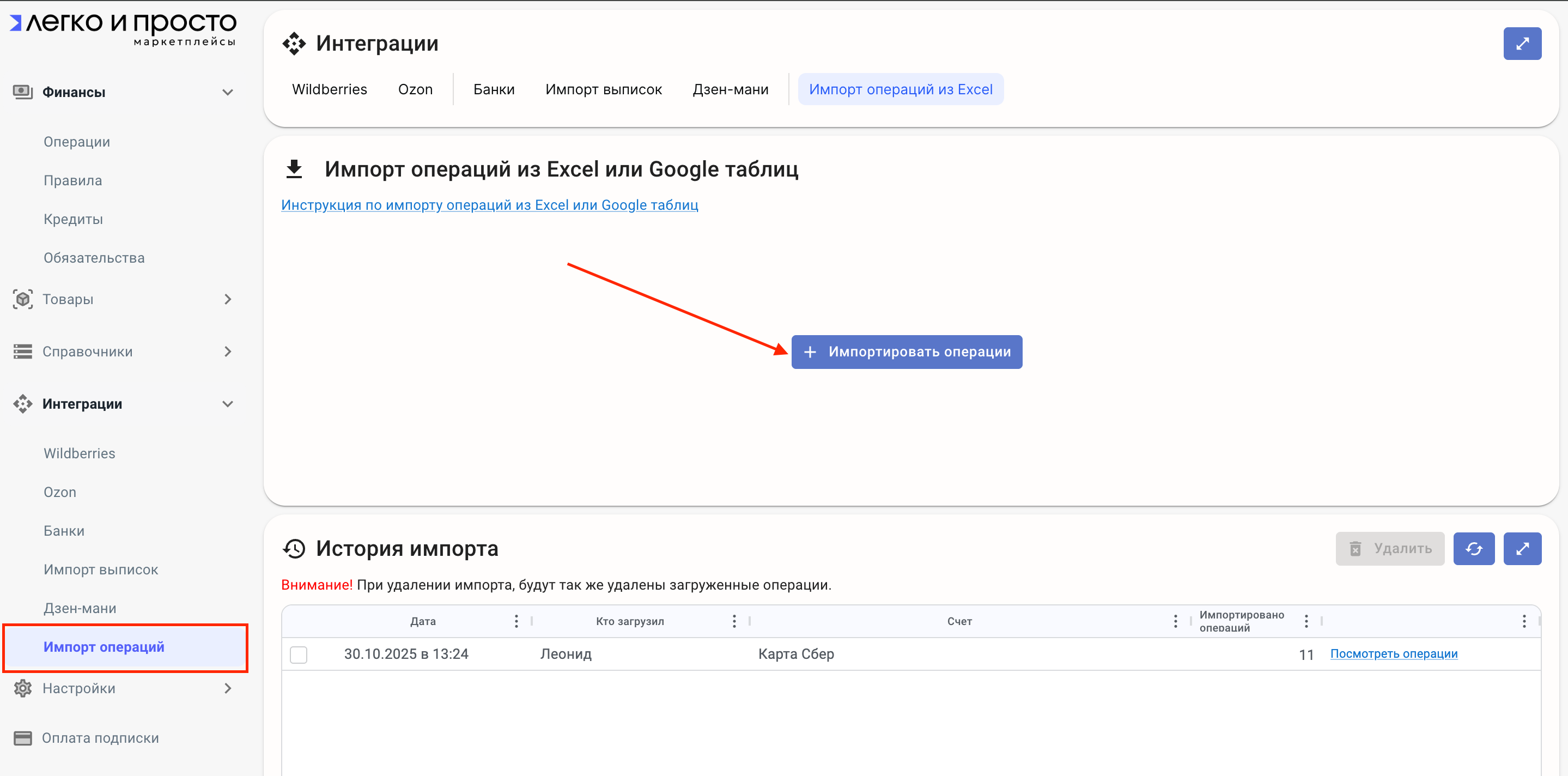Open Счет column three-dot menu

point(1175,621)
